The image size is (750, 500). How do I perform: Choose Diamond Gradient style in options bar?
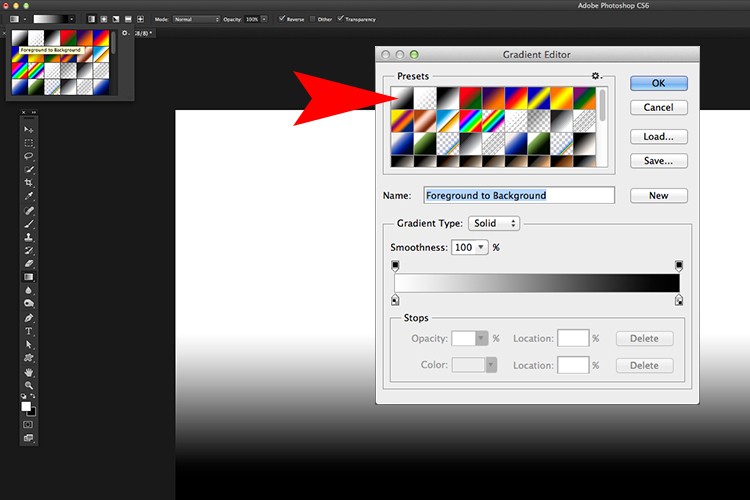[x=140, y=19]
